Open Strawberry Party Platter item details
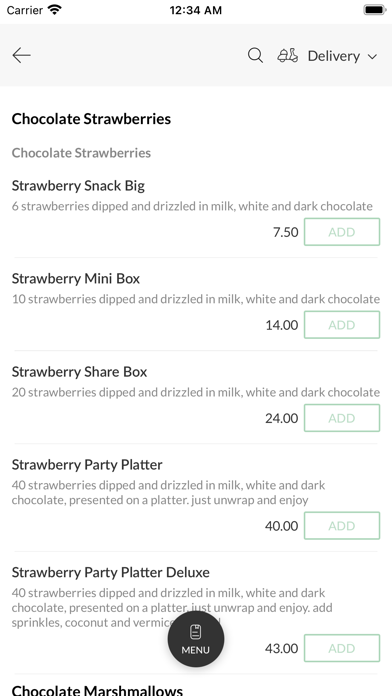 [x=87, y=465]
